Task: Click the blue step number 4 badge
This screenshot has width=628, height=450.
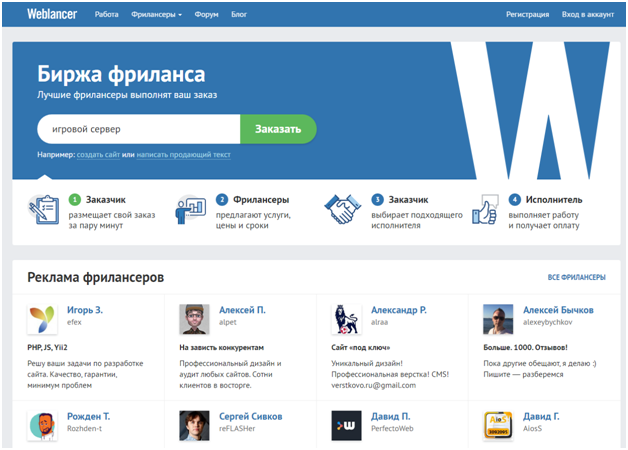Action: pos(515,199)
